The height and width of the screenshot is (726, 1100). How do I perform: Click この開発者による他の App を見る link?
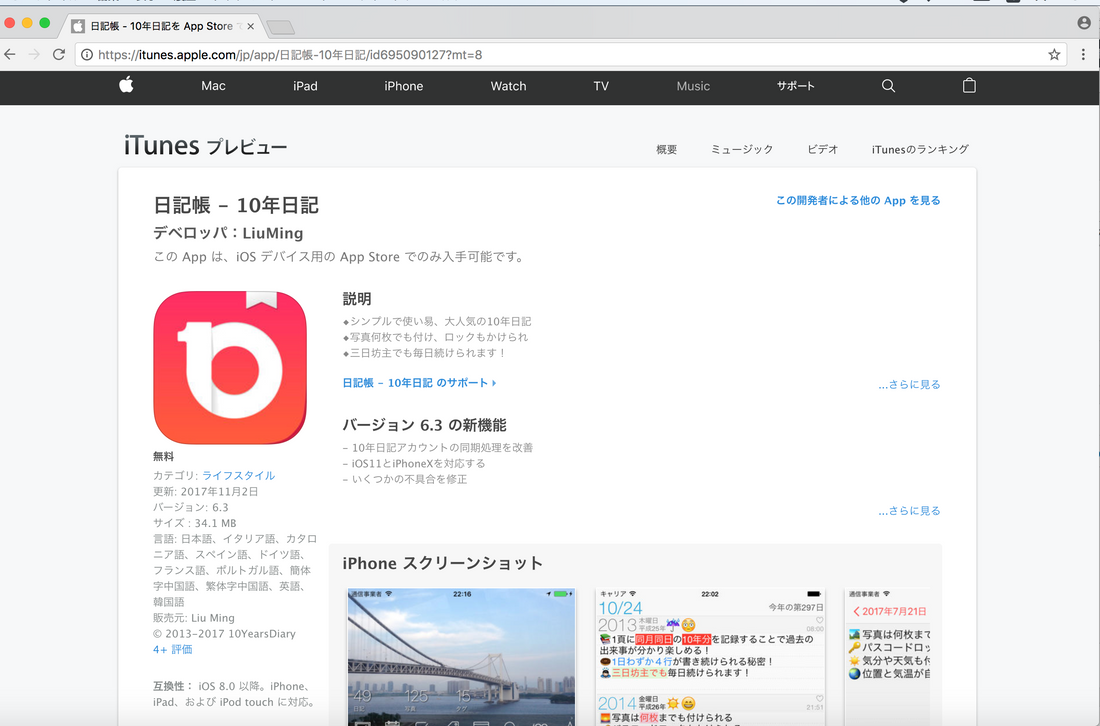858,201
